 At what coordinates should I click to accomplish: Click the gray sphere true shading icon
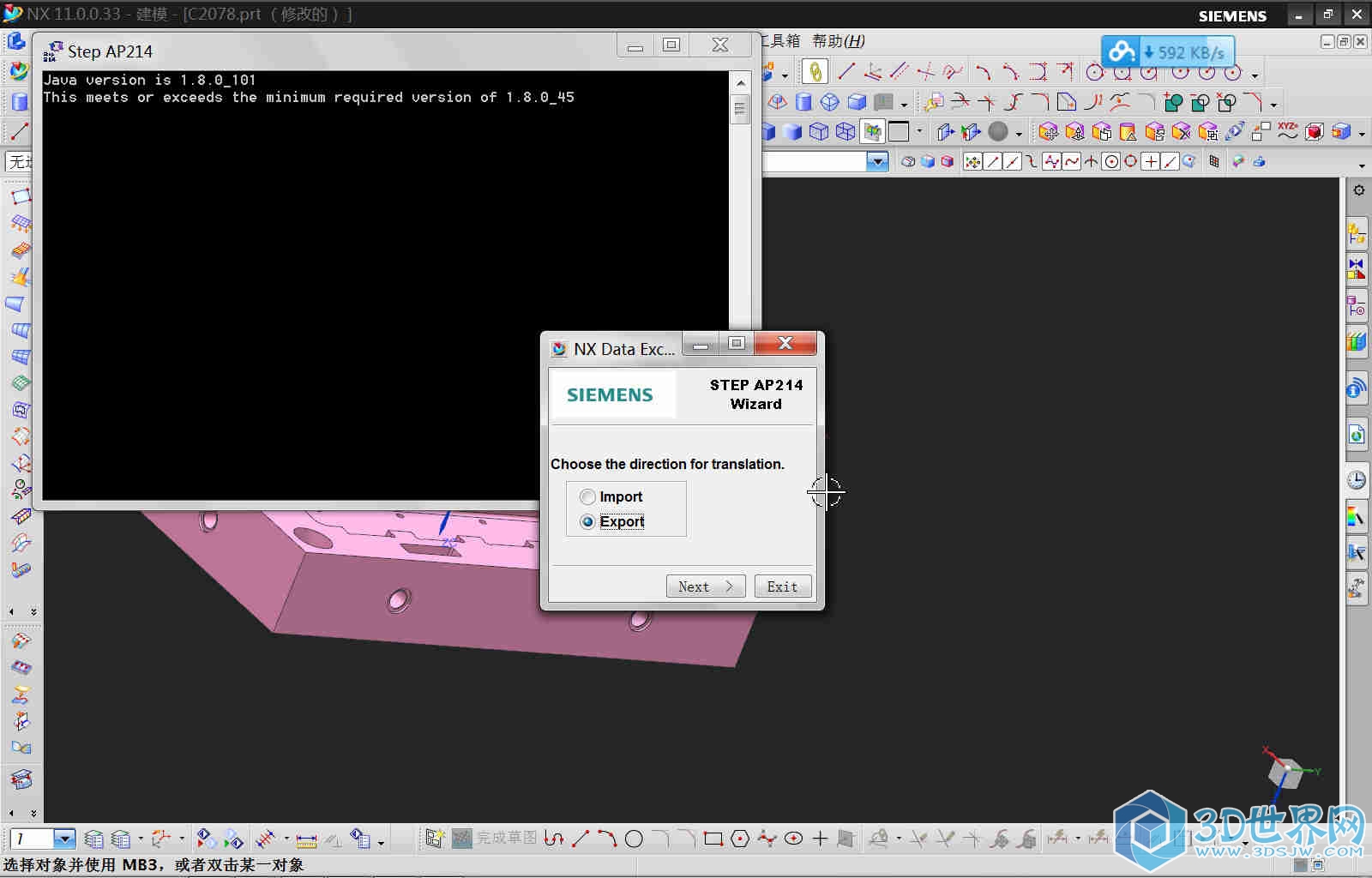998,132
